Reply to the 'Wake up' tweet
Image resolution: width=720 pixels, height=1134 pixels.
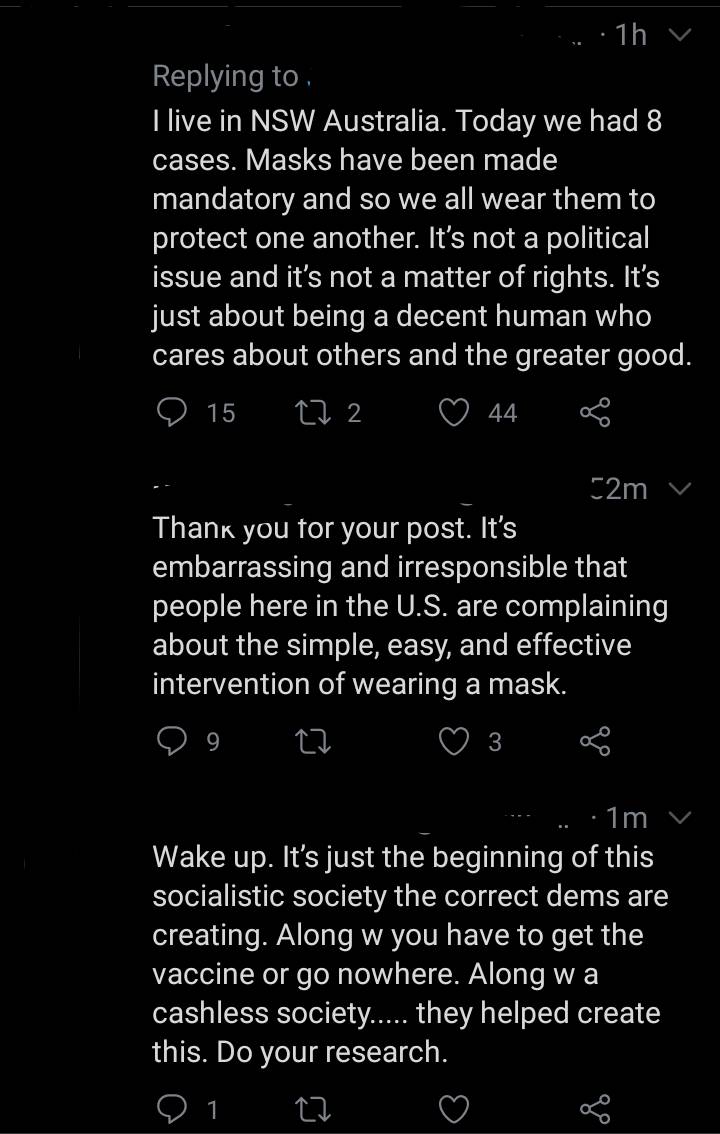173,1108
